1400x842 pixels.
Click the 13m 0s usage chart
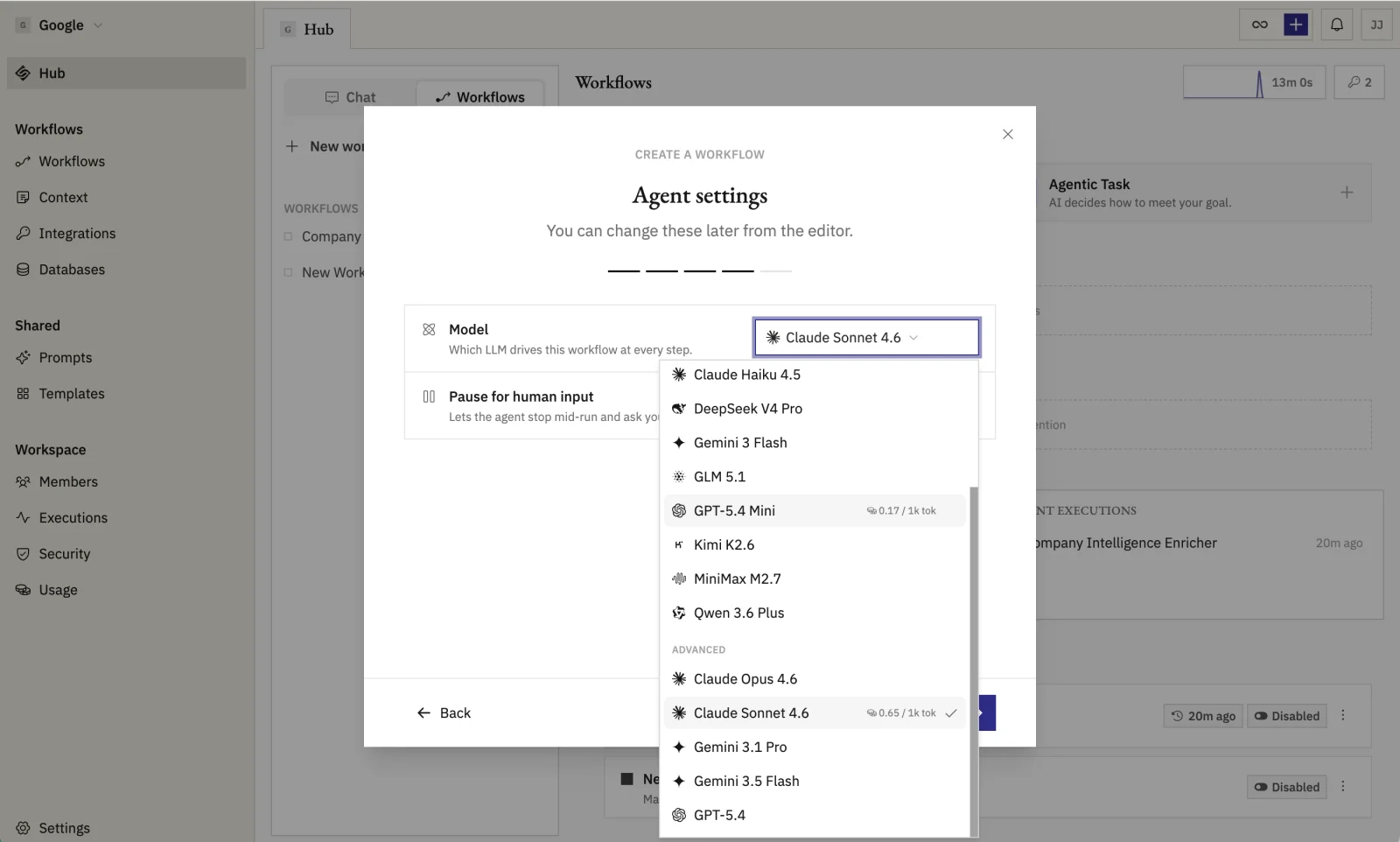point(1254,82)
